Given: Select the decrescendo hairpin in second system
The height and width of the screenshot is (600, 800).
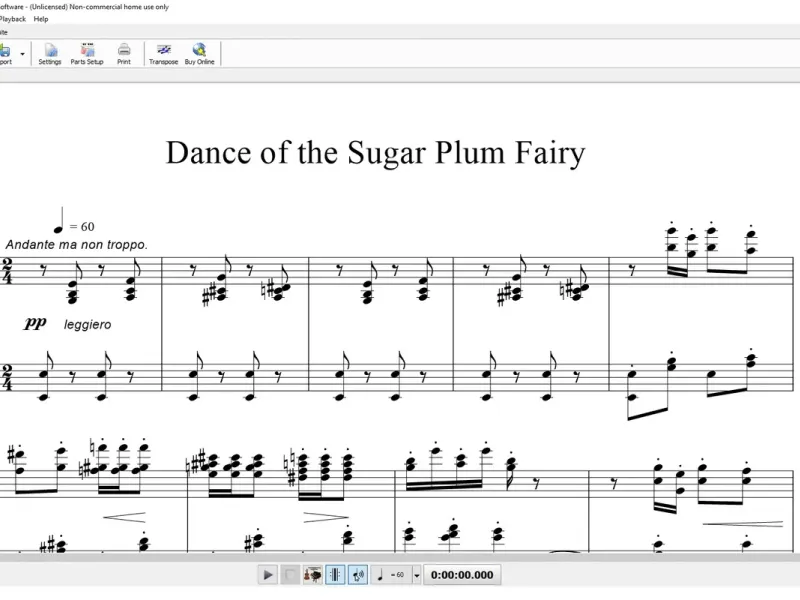Looking at the screenshot, I should pyautogui.click(x=326, y=517).
